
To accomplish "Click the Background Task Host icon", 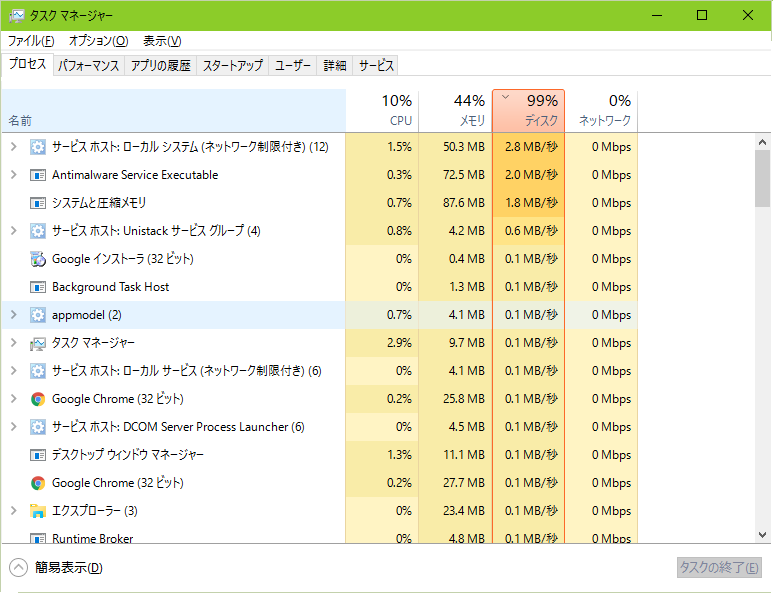I will tap(38, 287).
